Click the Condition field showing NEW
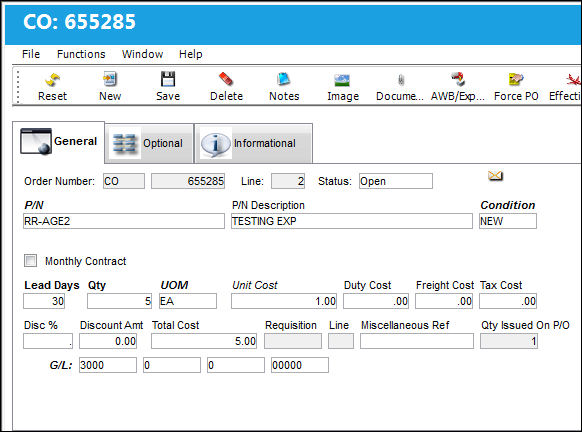This screenshot has height=432, width=582. point(507,221)
